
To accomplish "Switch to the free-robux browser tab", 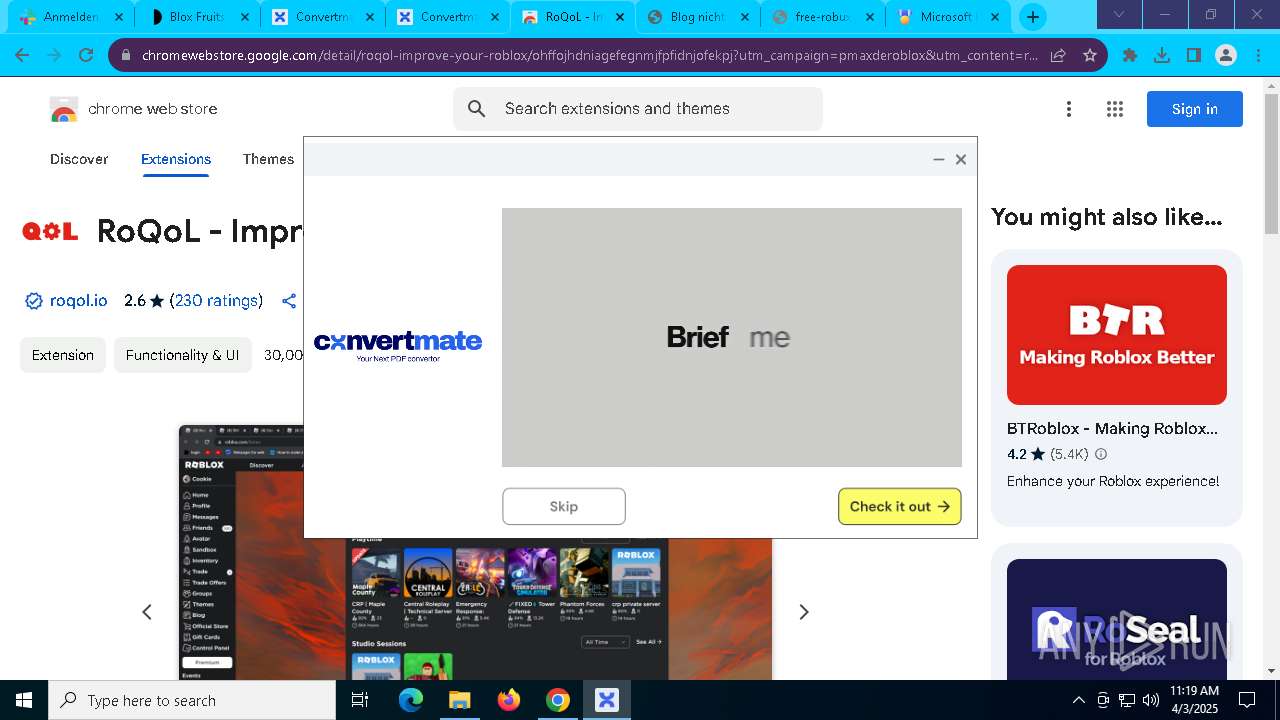I will pos(822,17).
